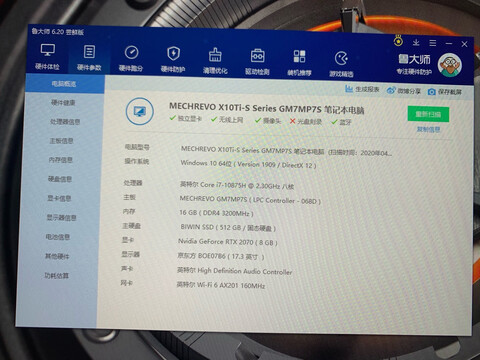Image resolution: width=480 pixels, height=360 pixels.
Task: Select 电脑概览 computer overview in sidebar
Action: pos(65,83)
